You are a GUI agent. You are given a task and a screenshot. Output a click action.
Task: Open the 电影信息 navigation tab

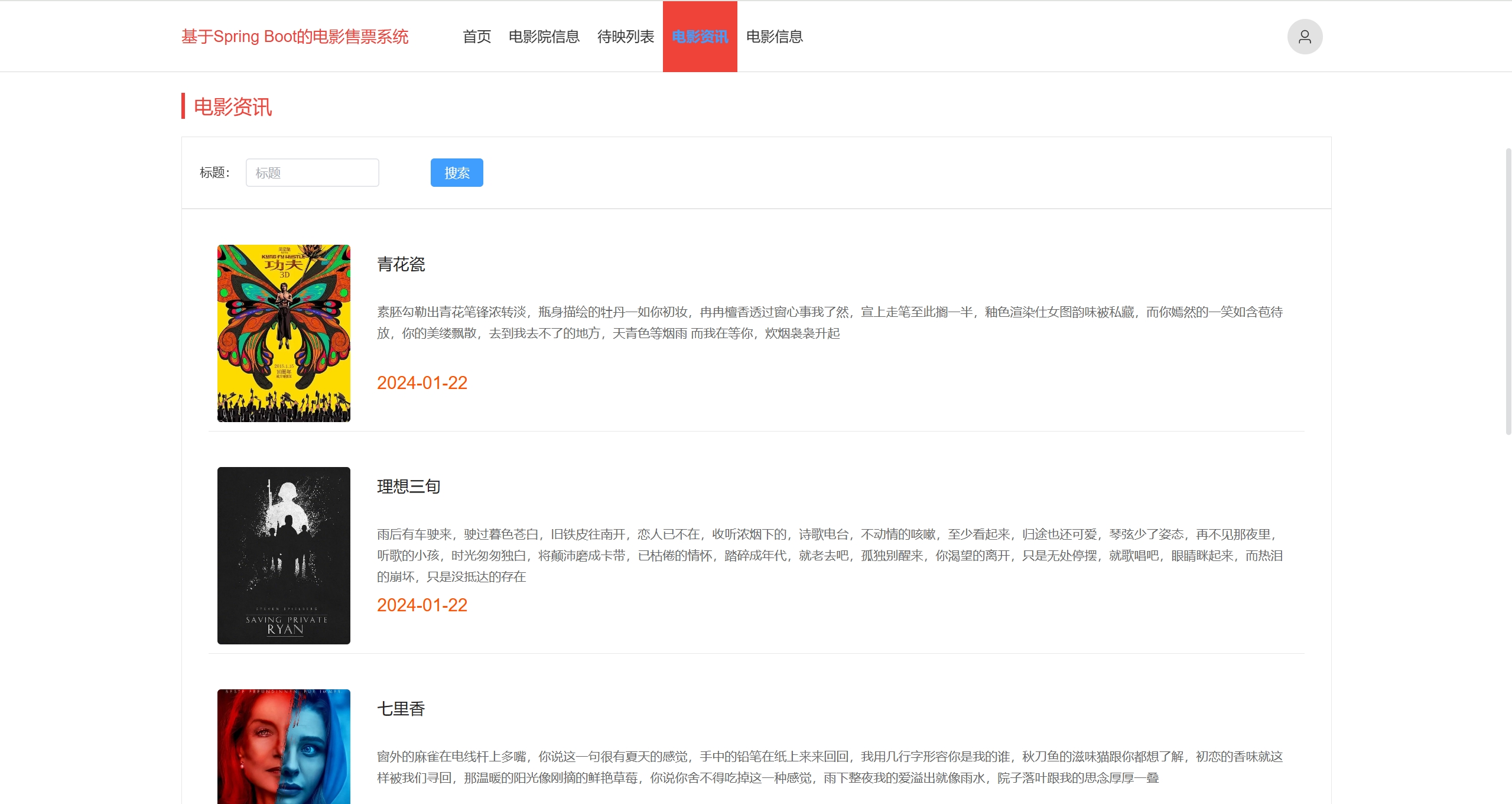click(775, 37)
